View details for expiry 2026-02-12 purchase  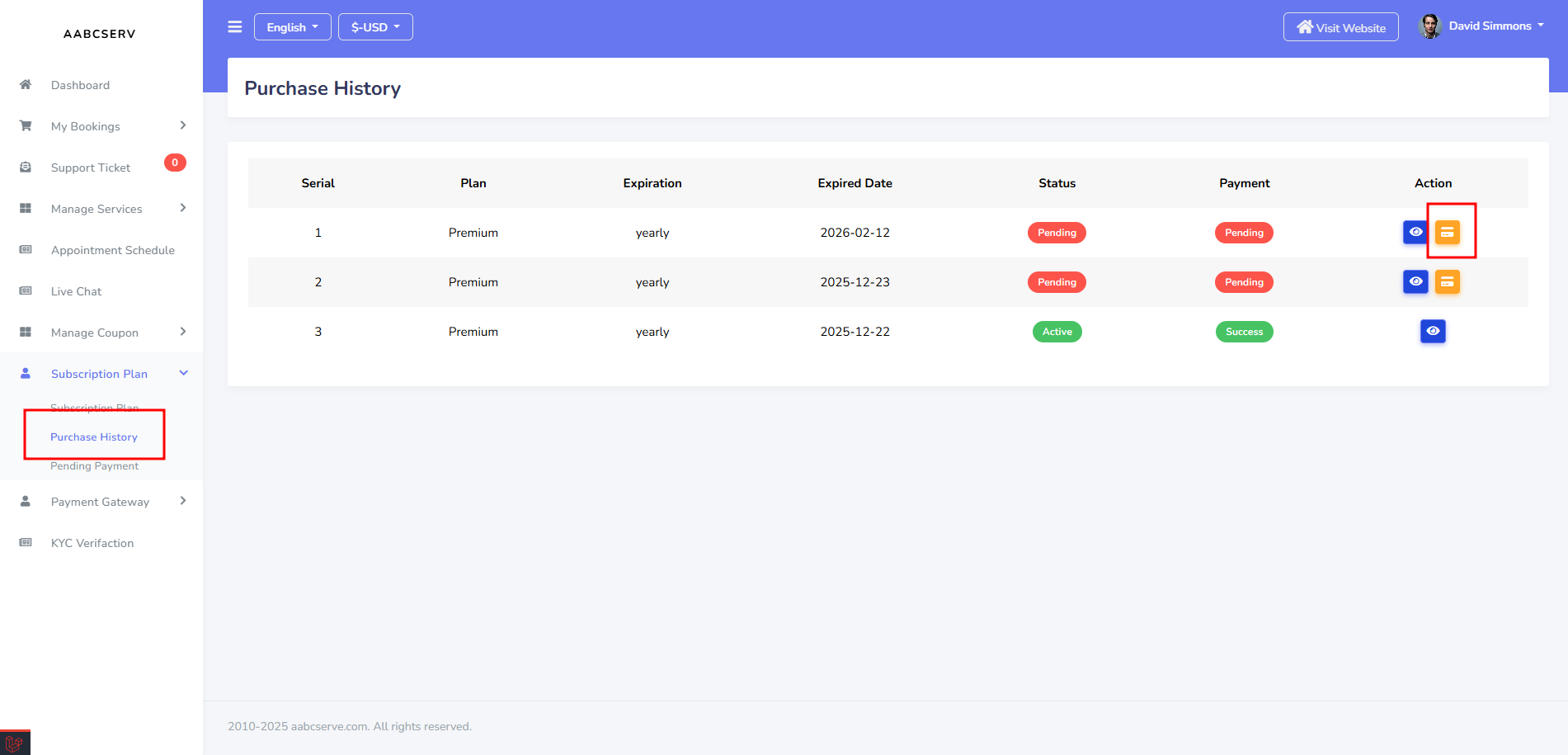1415,232
